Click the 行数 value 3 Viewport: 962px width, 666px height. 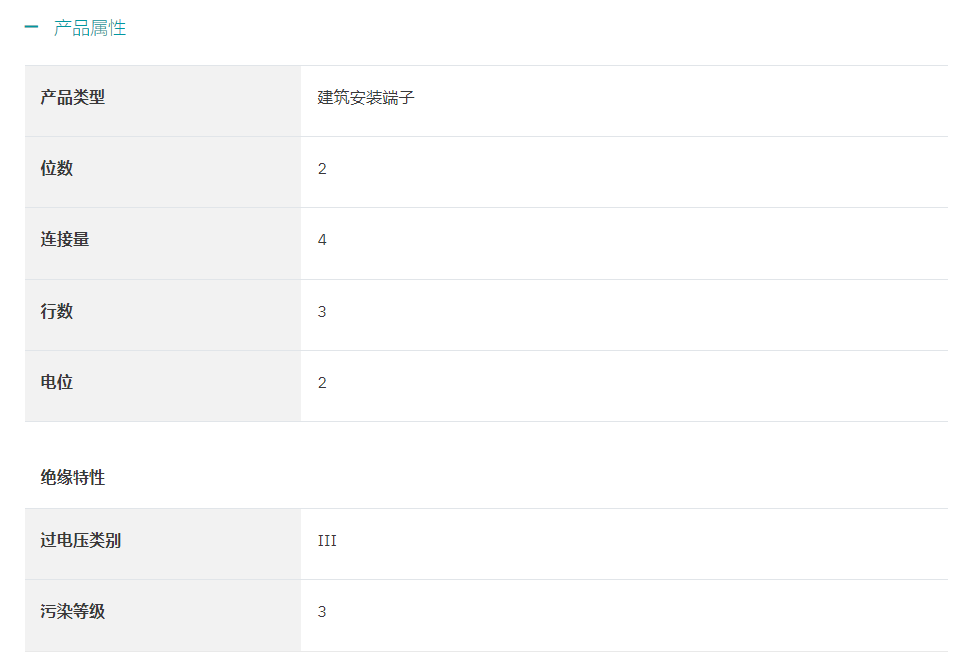pyautogui.click(x=322, y=312)
